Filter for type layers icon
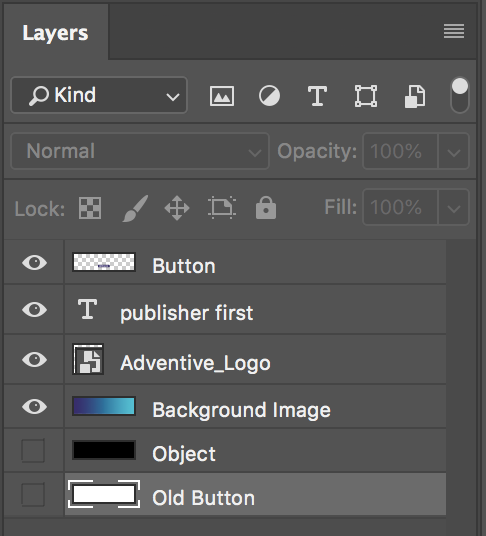Screen dimensions: 486x536 [317, 96]
